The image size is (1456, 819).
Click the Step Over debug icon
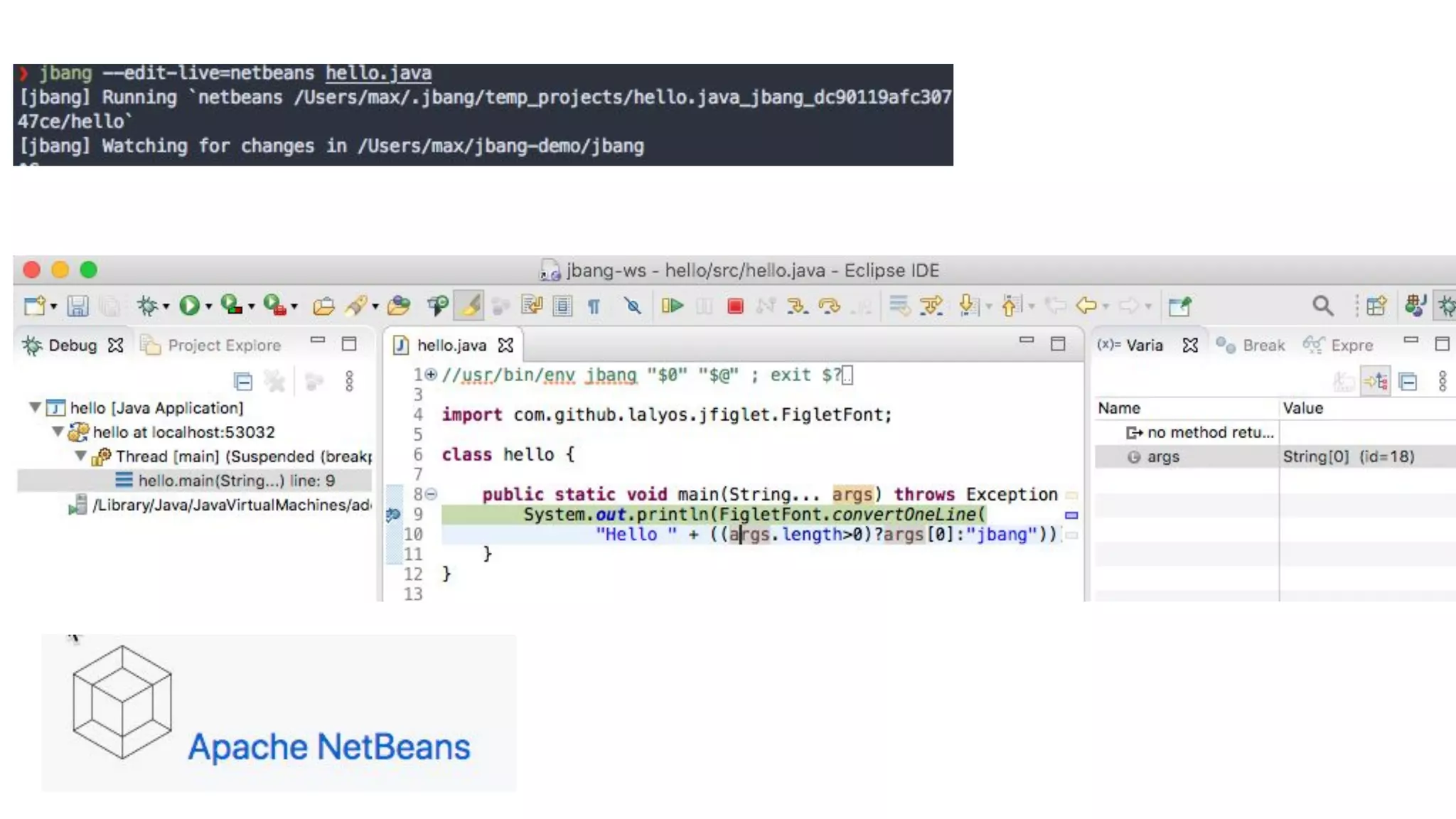coord(829,306)
